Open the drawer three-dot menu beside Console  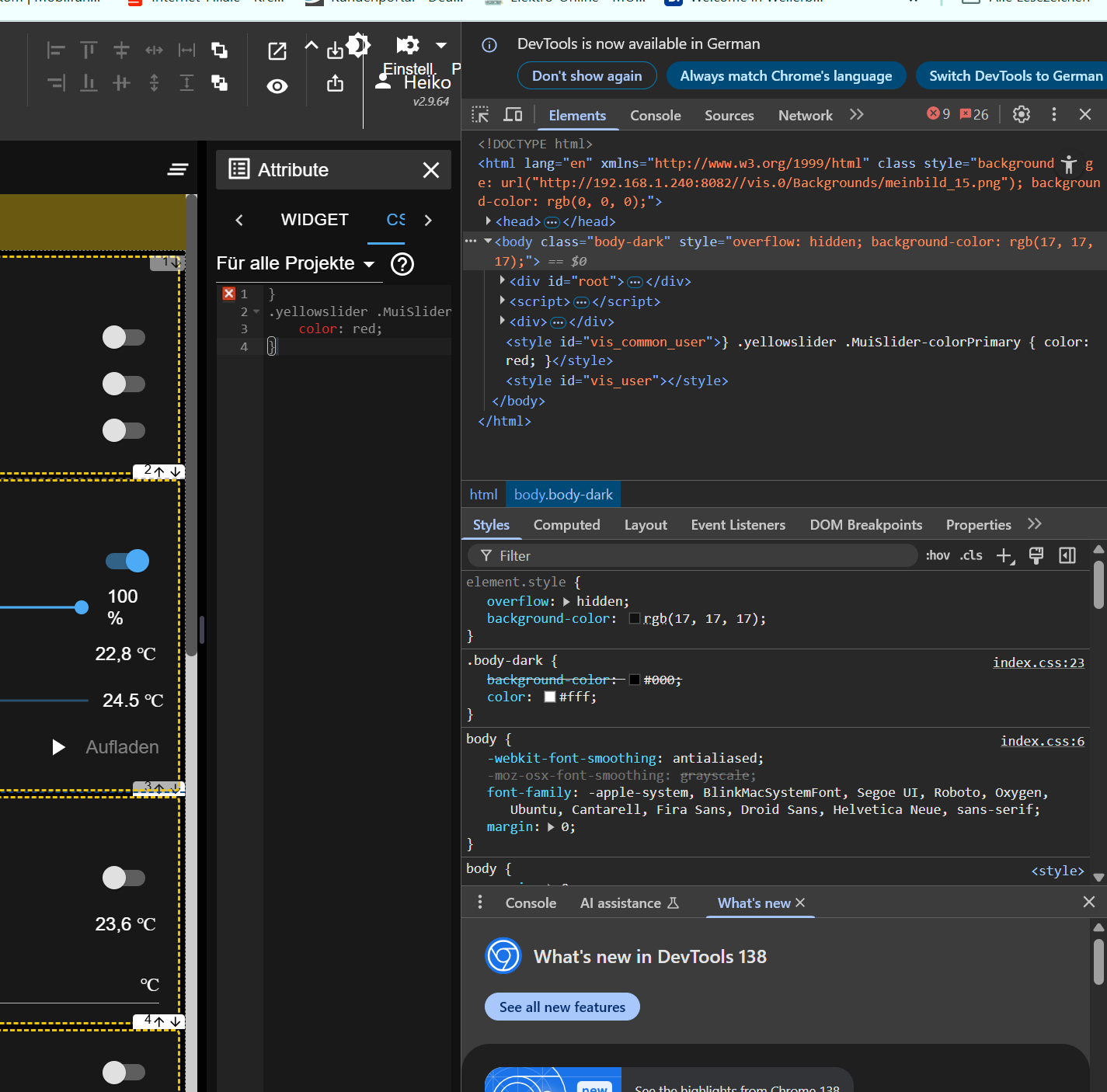[x=480, y=902]
